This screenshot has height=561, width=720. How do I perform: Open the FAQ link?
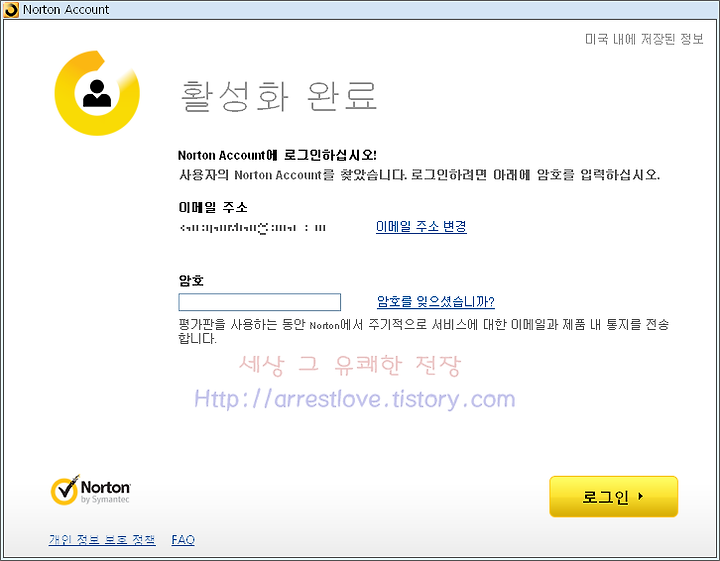point(183,539)
